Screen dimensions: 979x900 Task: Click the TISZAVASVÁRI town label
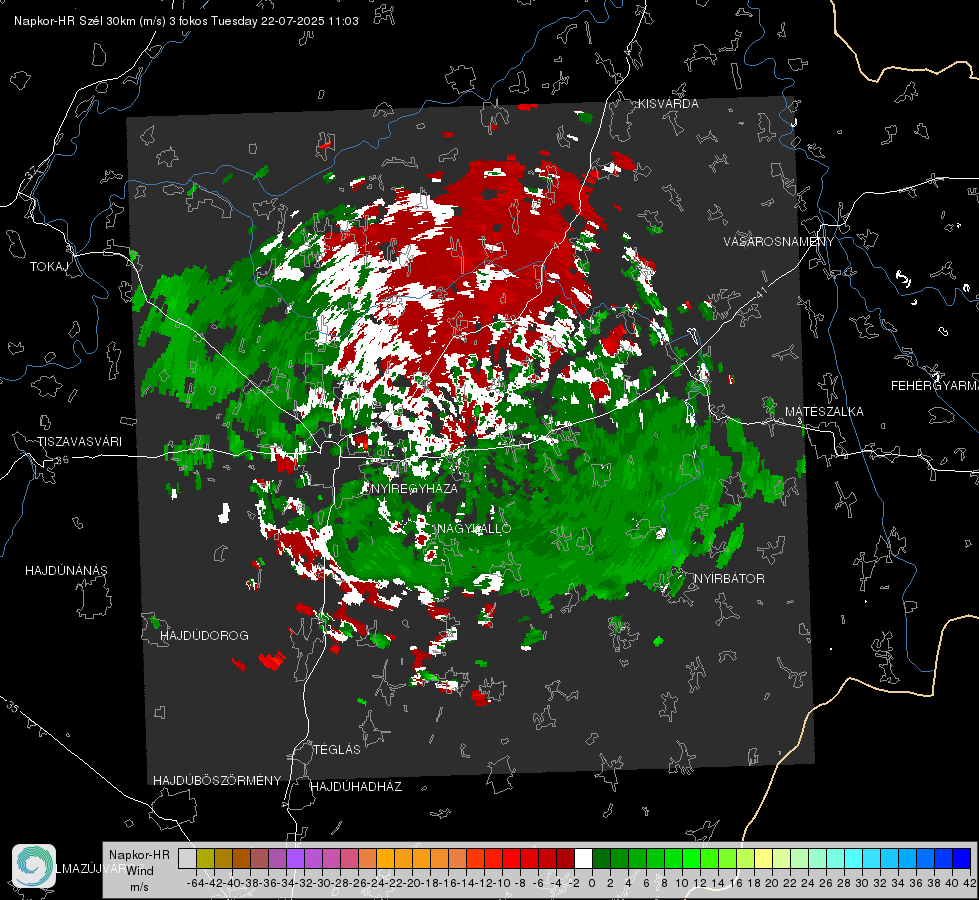pos(79,442)
